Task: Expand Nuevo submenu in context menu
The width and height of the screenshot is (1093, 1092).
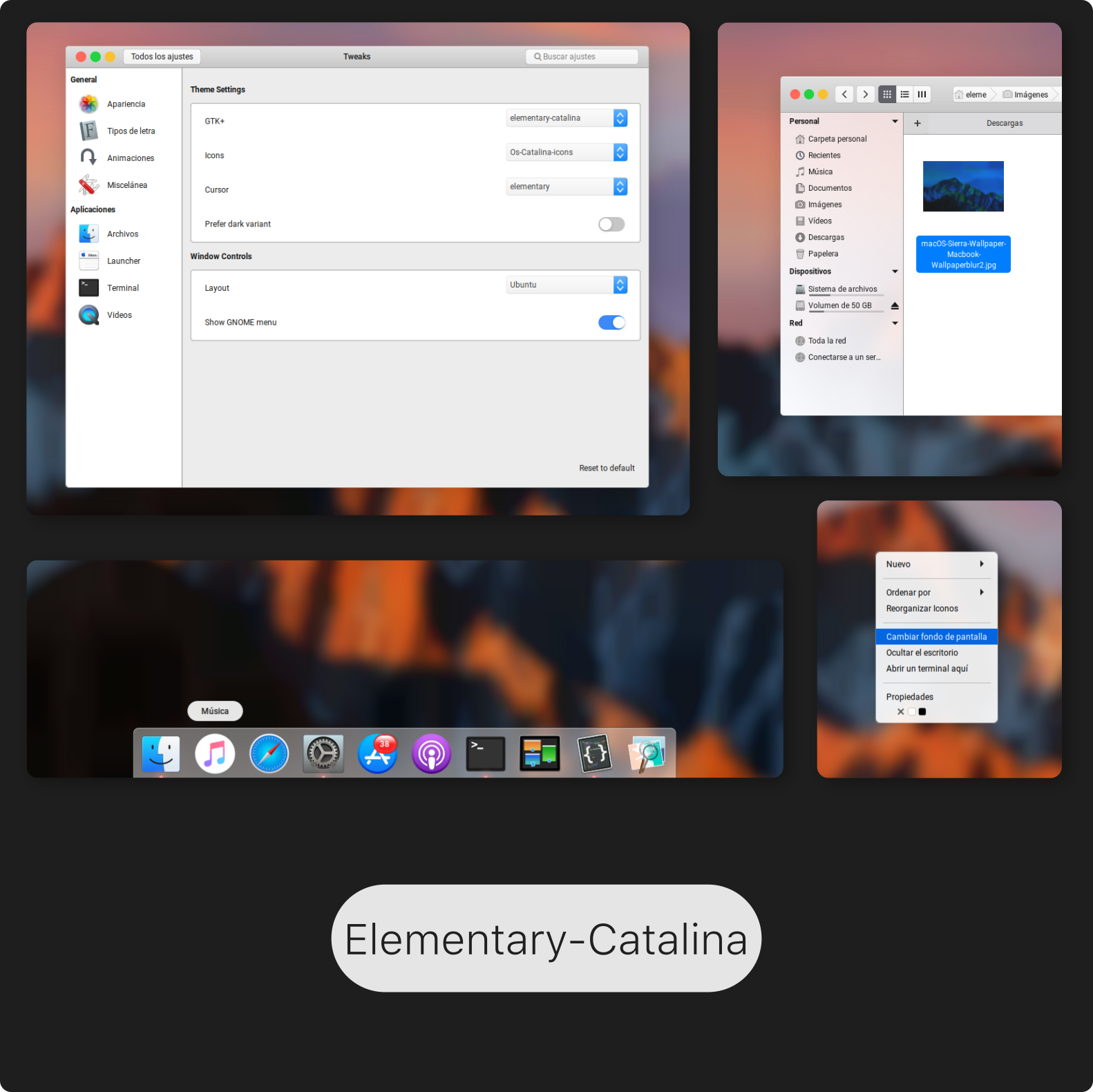Action: coord(936,564)
